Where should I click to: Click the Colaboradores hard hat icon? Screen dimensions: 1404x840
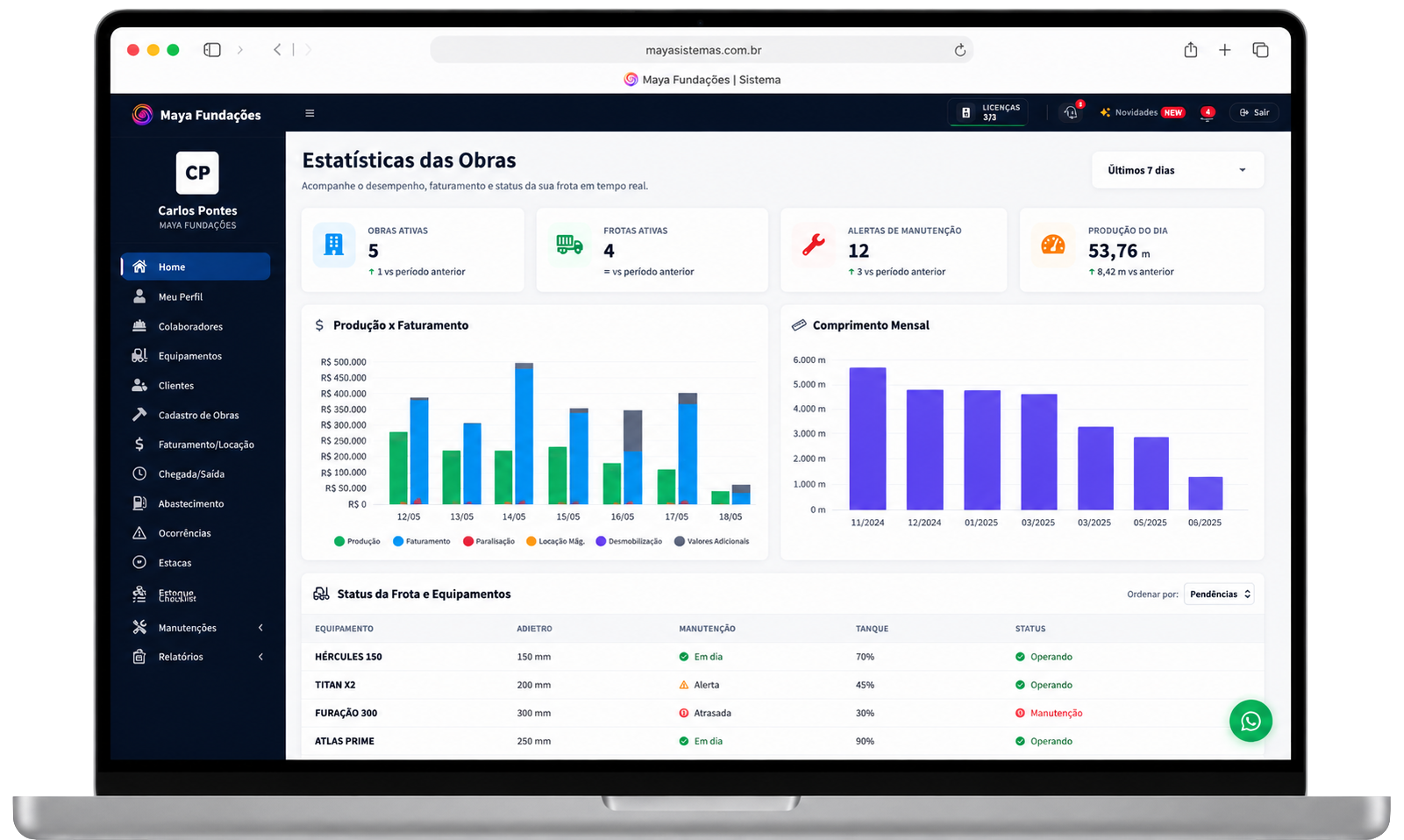tap(139, 326)
